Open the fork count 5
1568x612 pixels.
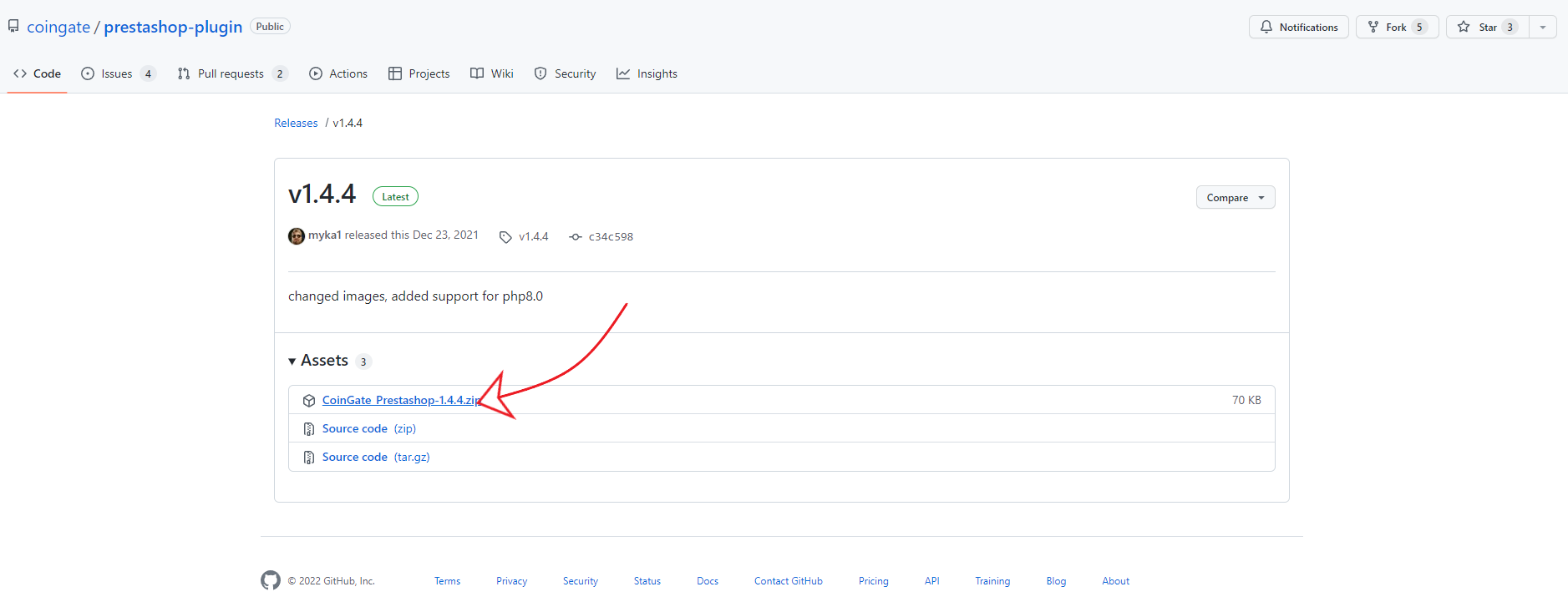[1418, 27]
